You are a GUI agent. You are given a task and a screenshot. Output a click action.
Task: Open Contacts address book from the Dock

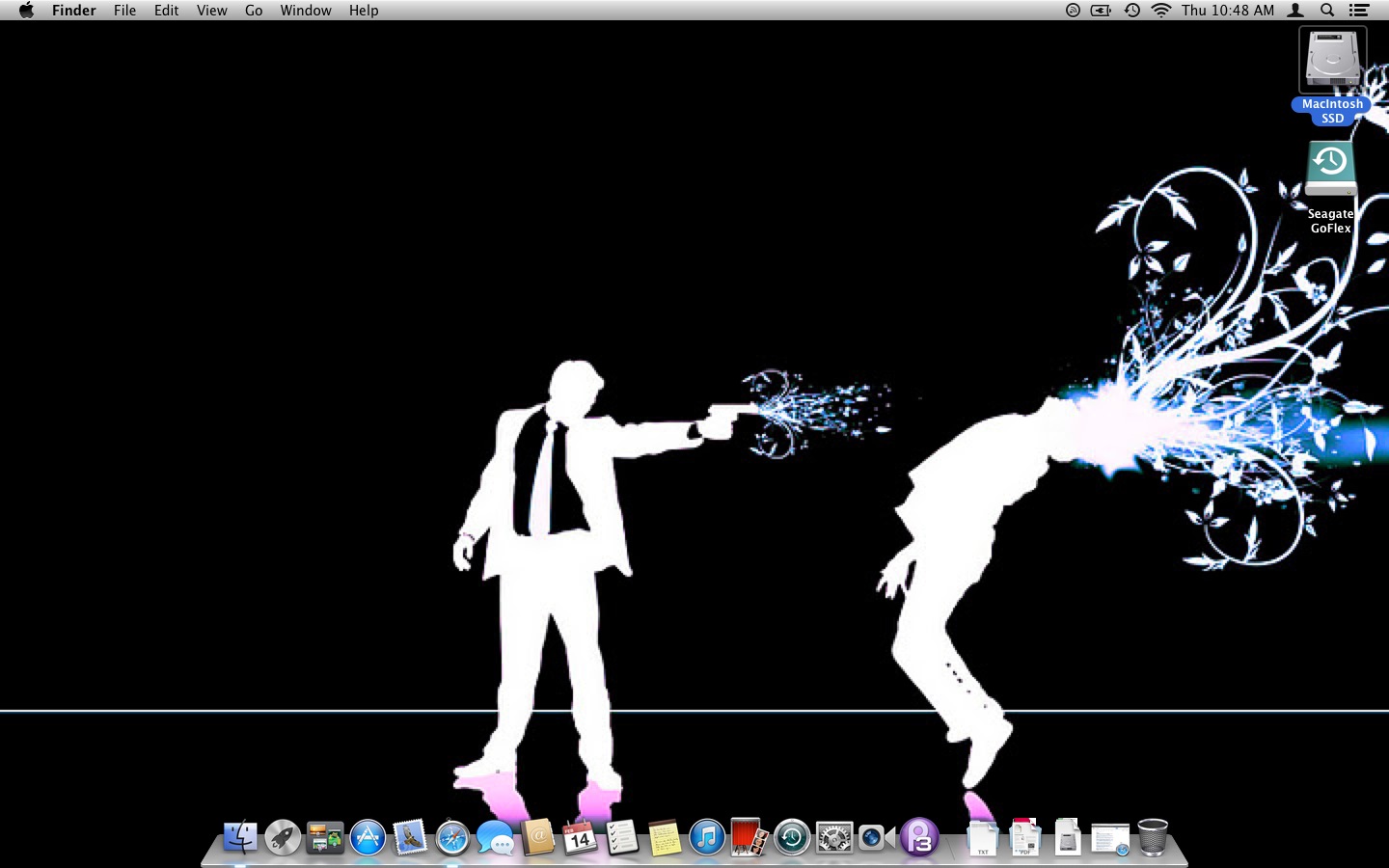[x=538, y=837]
